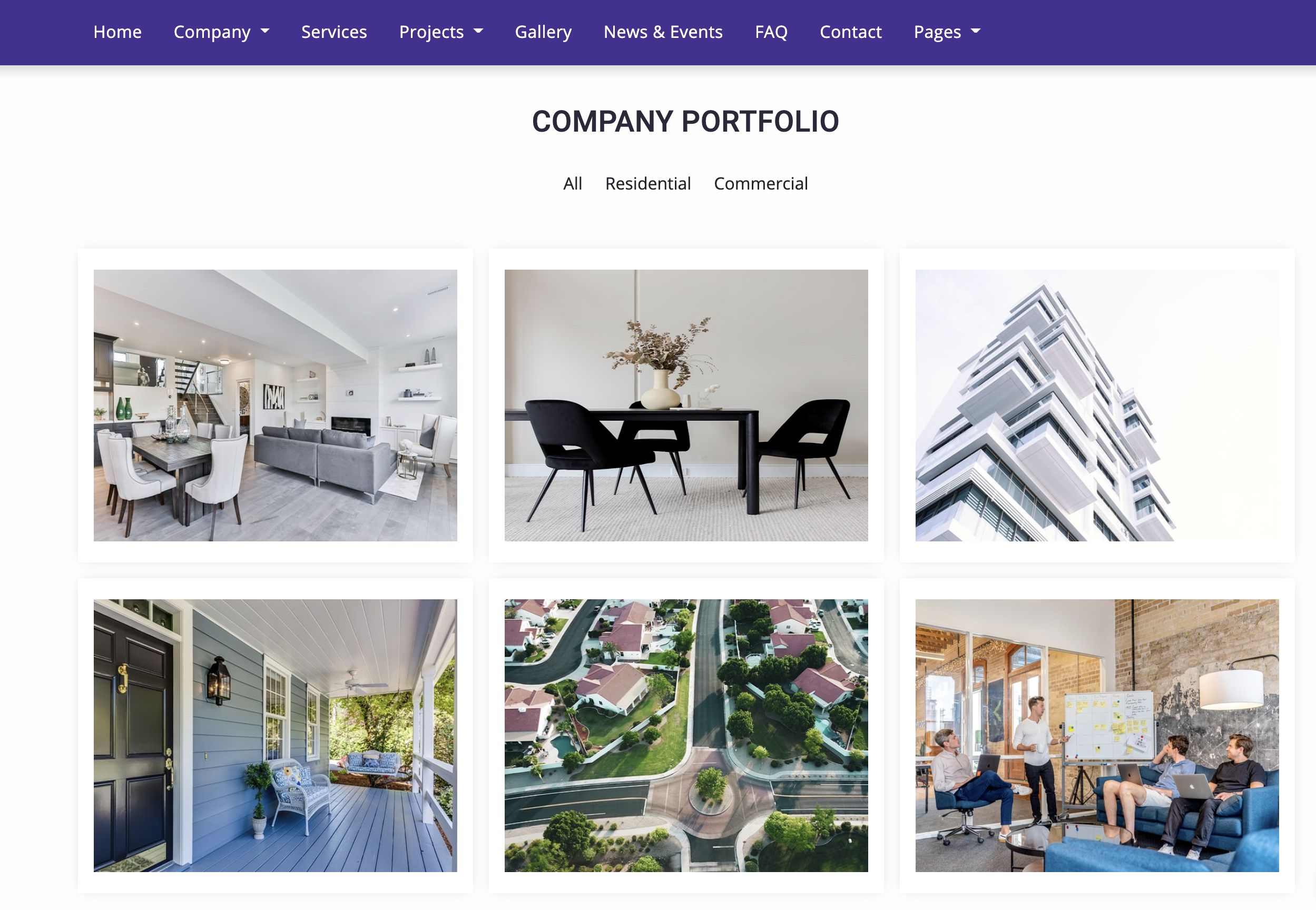The width and height of the screenshot is (1316, 910).
Task: Expand the Pages dropdown menu
Action: [947, 32]
